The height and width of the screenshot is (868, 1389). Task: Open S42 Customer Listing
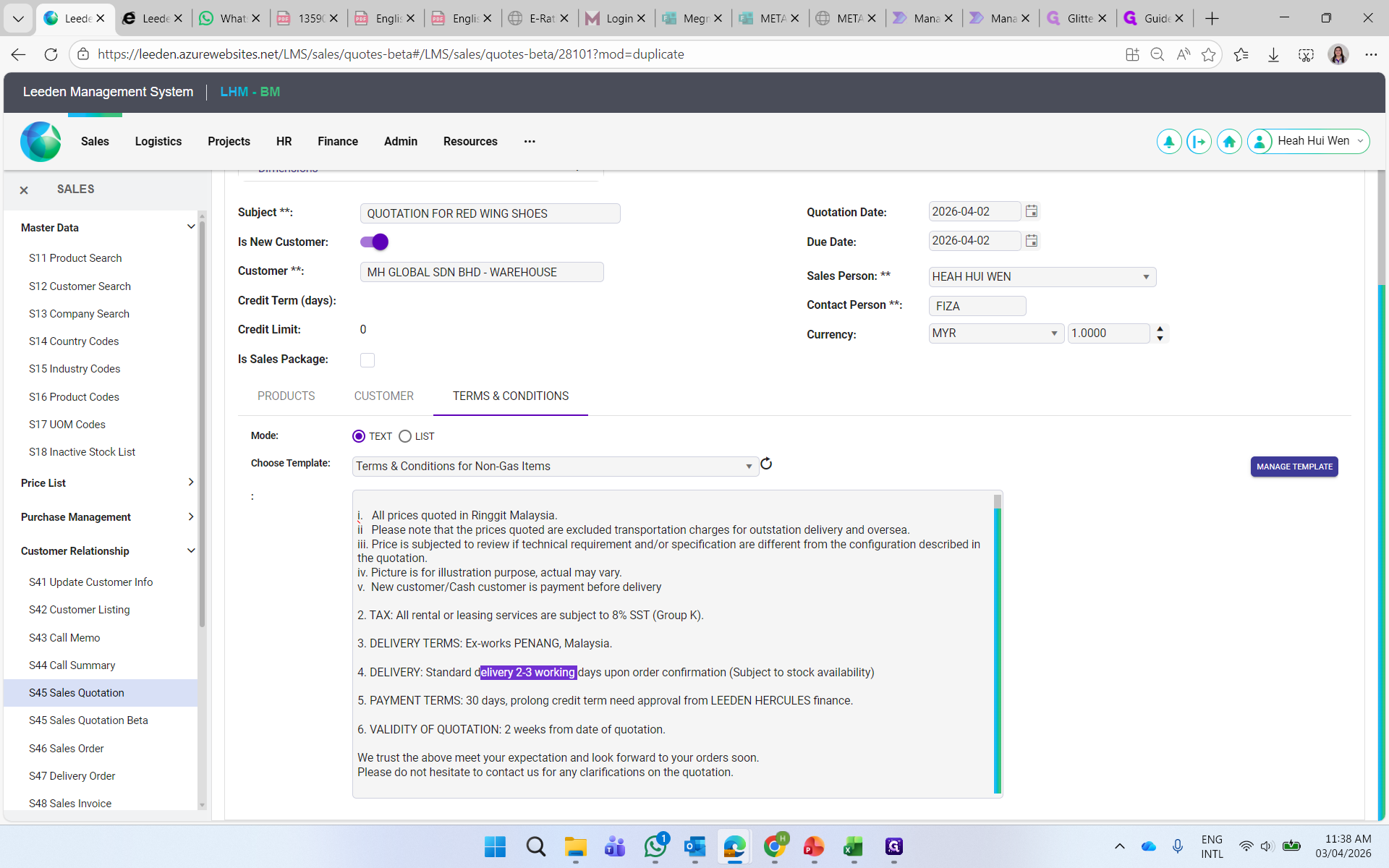click(x=80, y=610)
